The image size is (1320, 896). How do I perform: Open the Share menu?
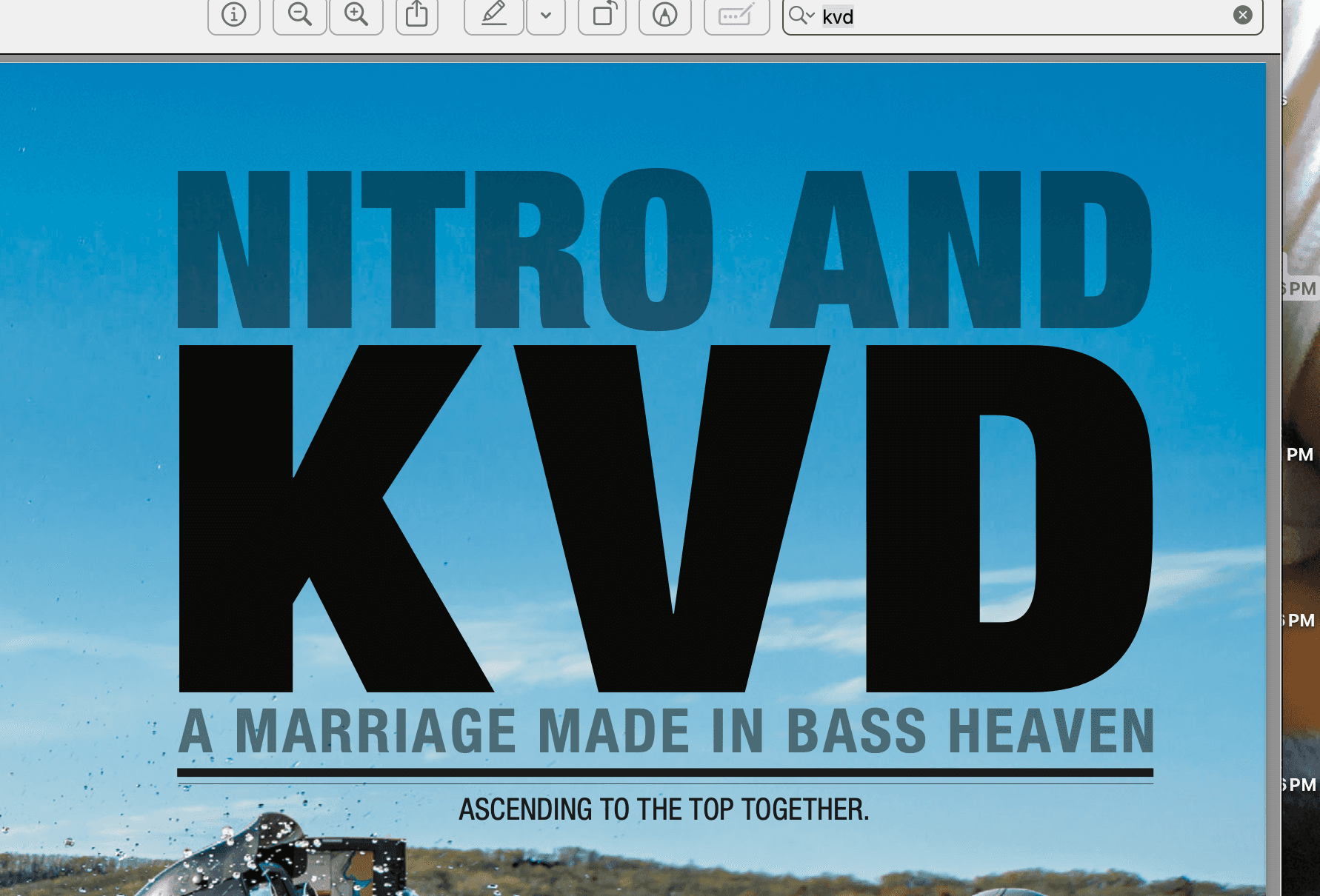click(x=417, y=16)
